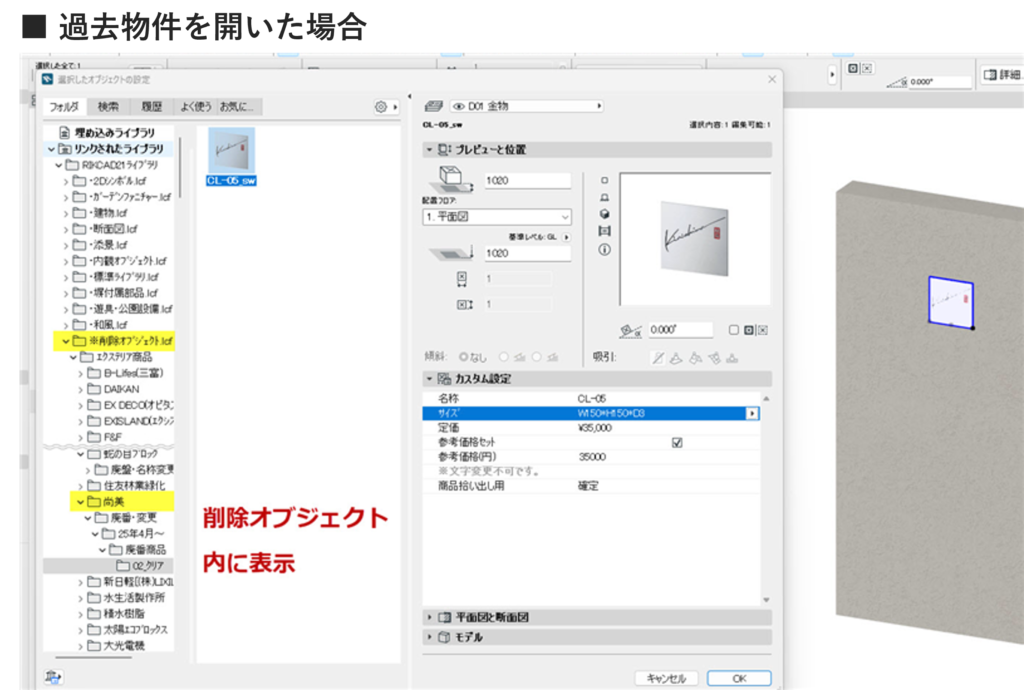
Task: Switch to the お気に... tab
Action: (239, 106)
